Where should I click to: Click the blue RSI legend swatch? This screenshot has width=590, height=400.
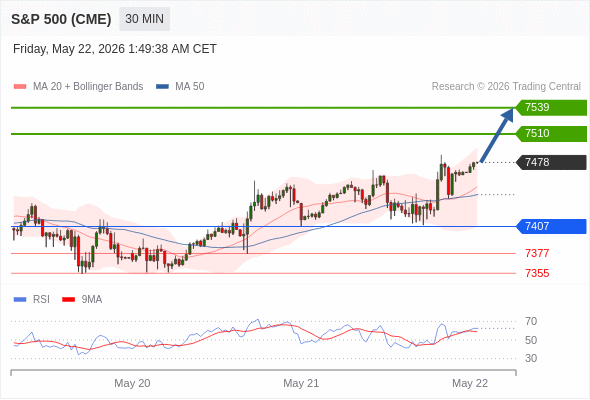tap(20, 300)
